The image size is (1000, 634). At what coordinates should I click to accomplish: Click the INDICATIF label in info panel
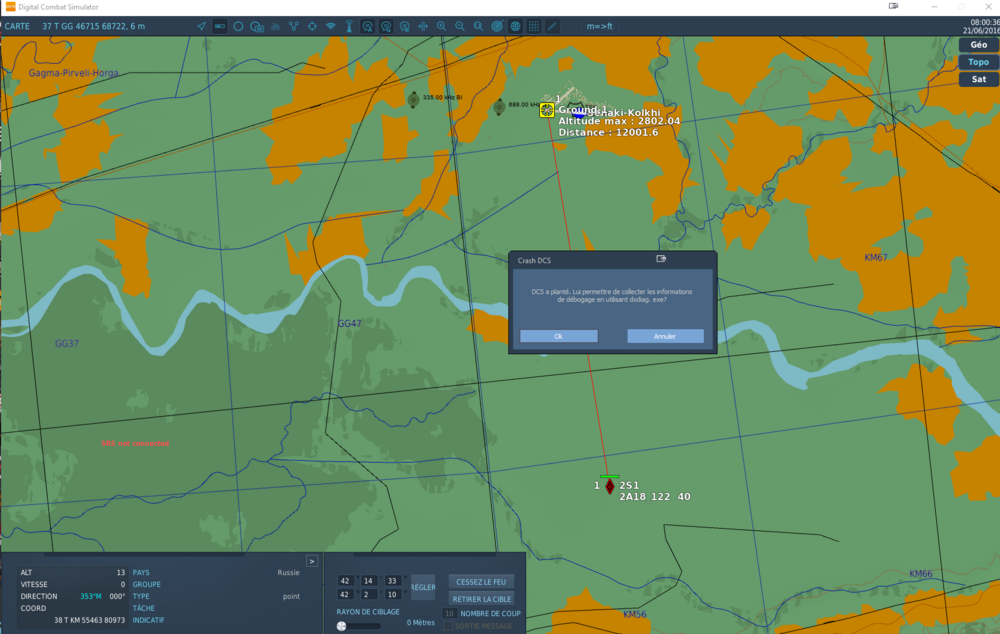pyautogui.click(x=149, y=620)
